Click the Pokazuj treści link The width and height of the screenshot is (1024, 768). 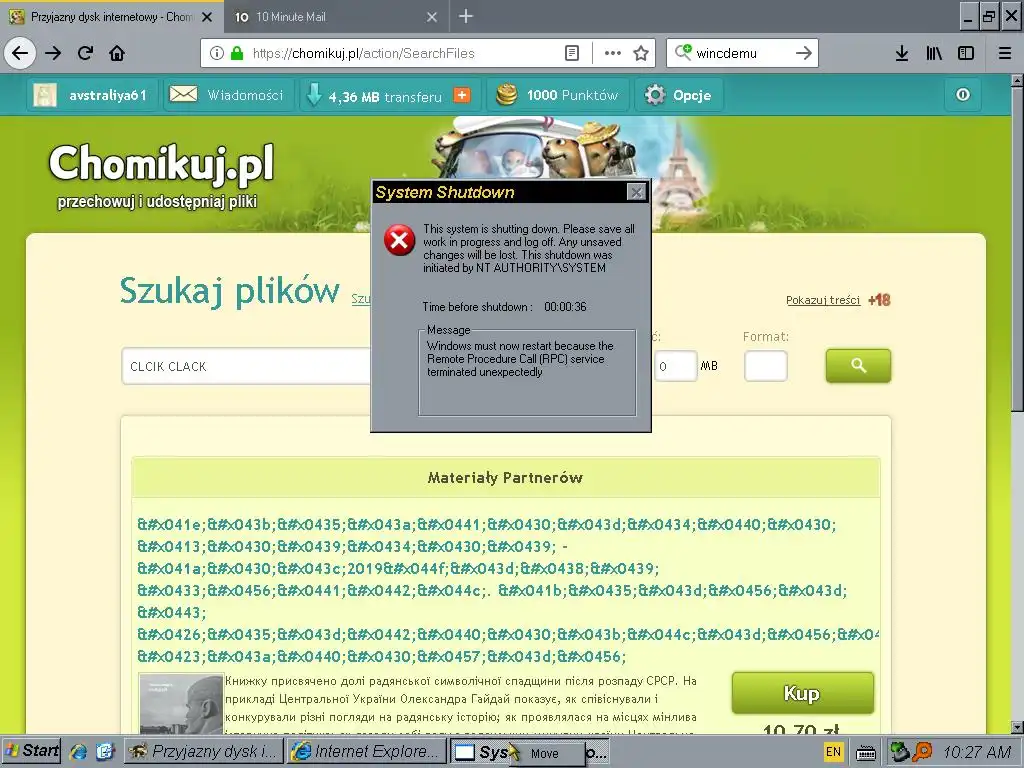pyautogui.click(x=823, y=300)
